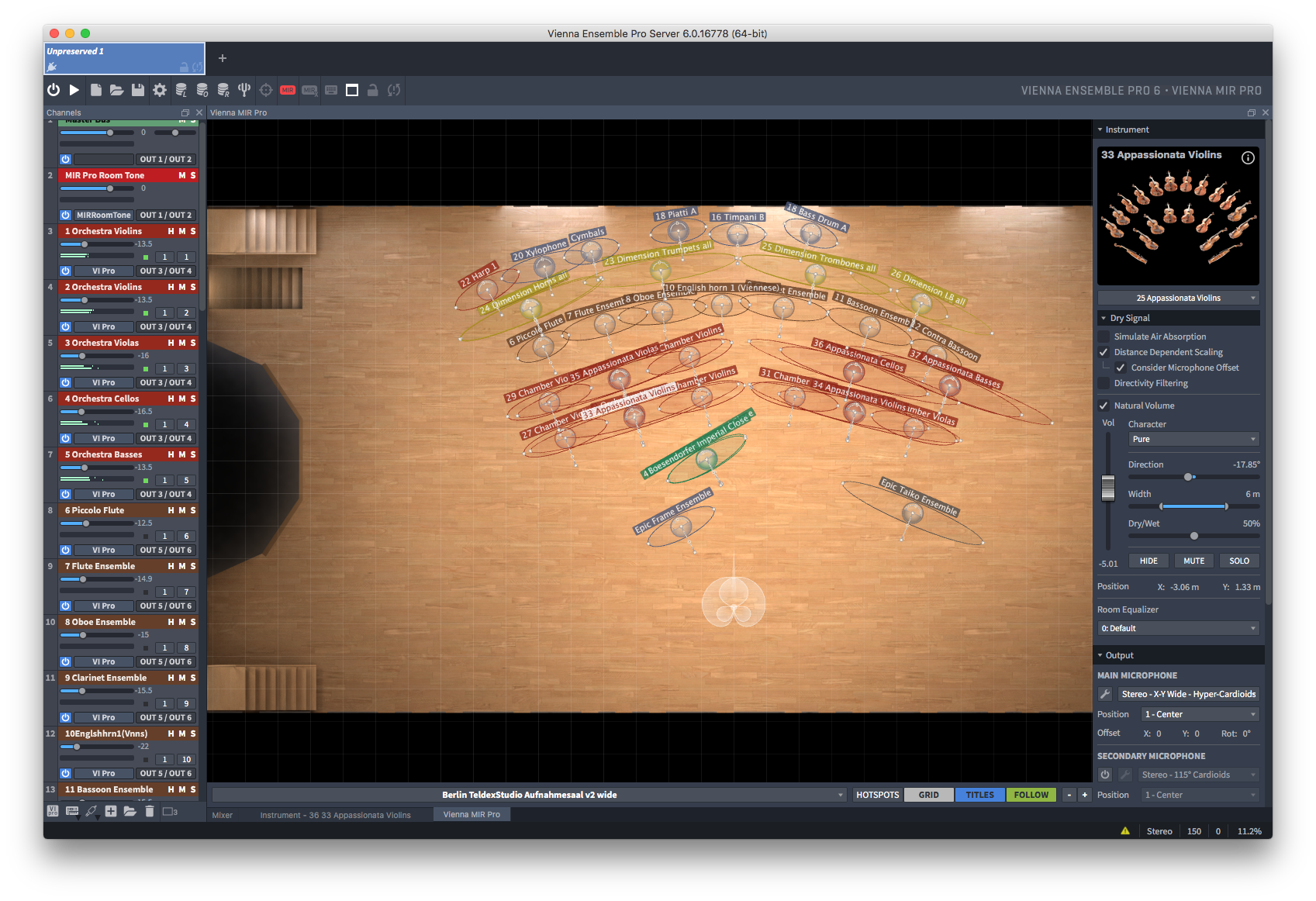This screenshot has width=1316, height=901.
Task: Uncheck Consider Microphone Offset
Action: pyautogui.click(x=1121, y=368)
